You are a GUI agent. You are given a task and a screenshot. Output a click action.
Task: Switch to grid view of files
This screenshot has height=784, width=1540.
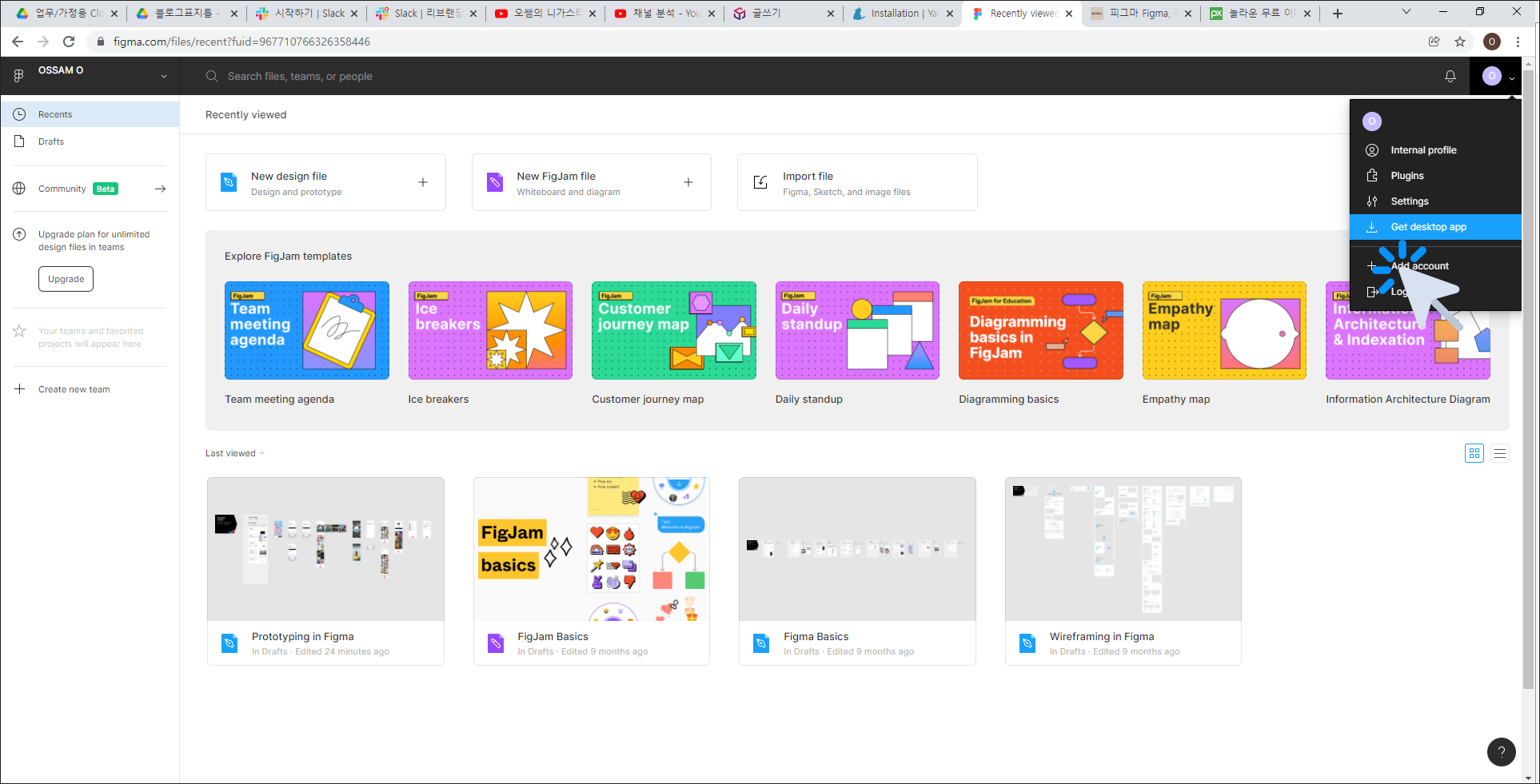[x=1474, y=453]
